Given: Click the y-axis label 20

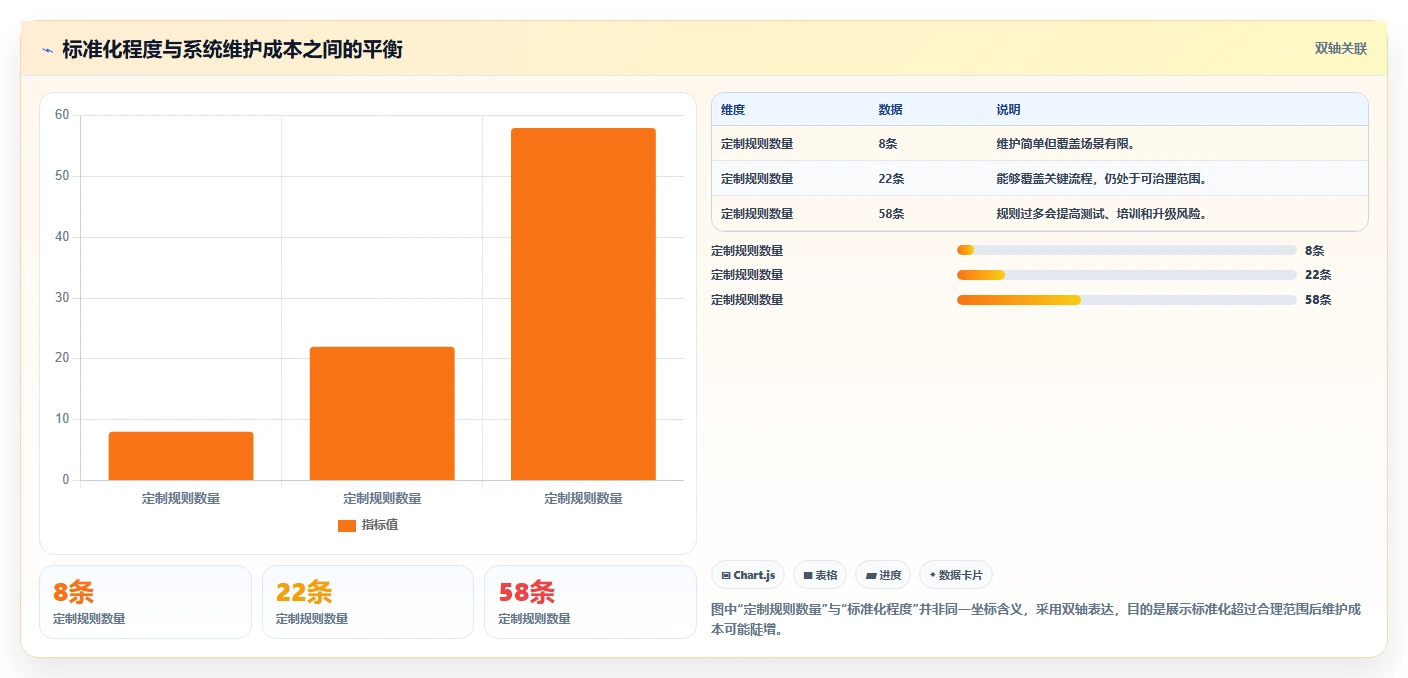Looking at the screenshot, I should (62, 358).
